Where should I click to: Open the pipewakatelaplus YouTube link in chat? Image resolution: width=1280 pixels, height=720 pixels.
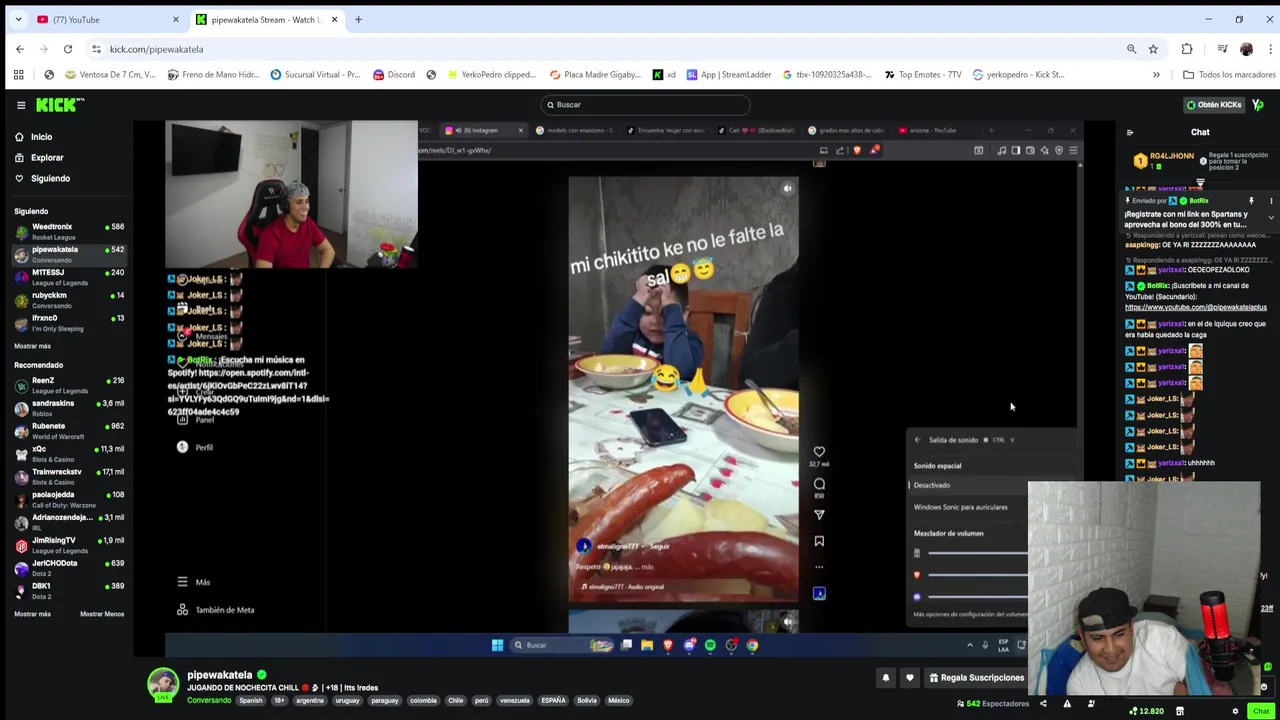point(1195,307)
